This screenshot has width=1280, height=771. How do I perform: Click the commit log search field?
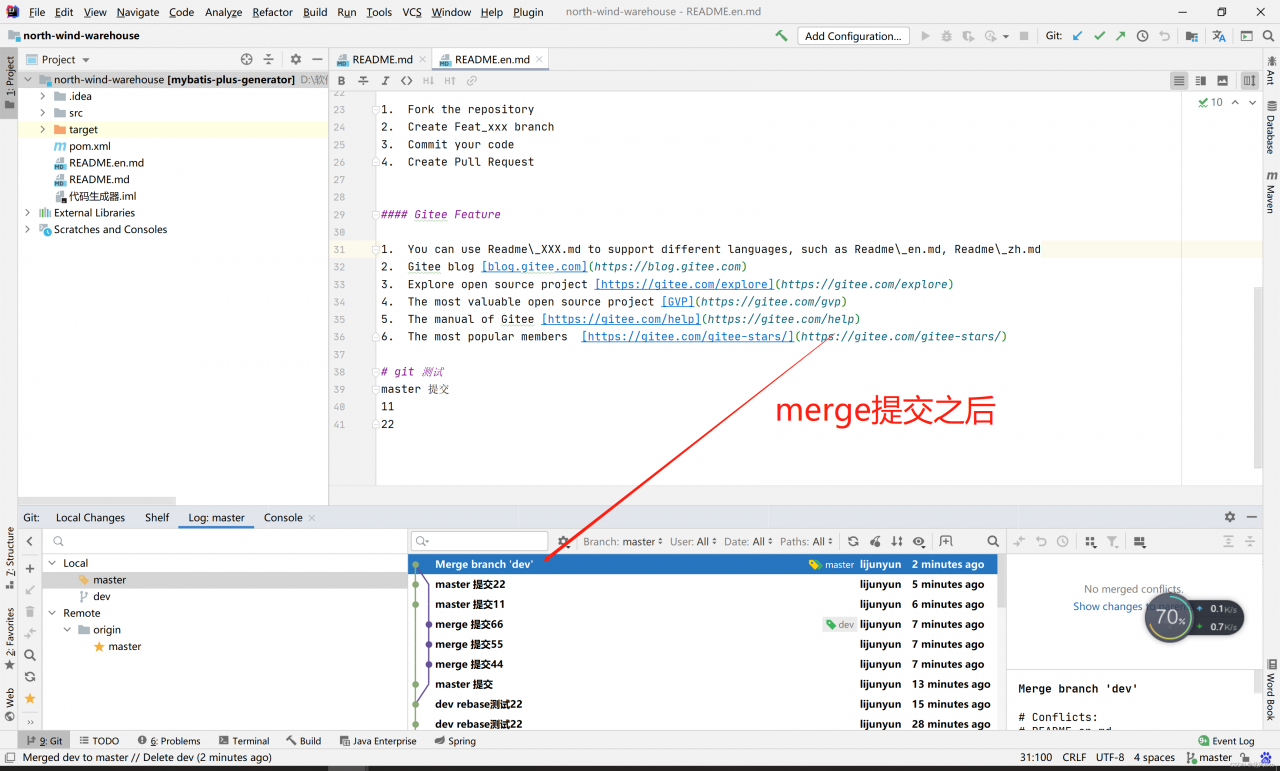480,541
